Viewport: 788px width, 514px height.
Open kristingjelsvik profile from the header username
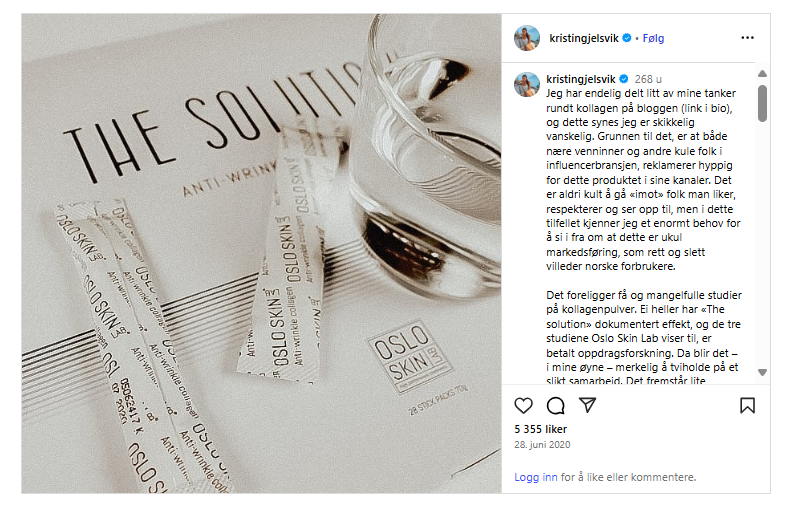[x=584, y=38]
